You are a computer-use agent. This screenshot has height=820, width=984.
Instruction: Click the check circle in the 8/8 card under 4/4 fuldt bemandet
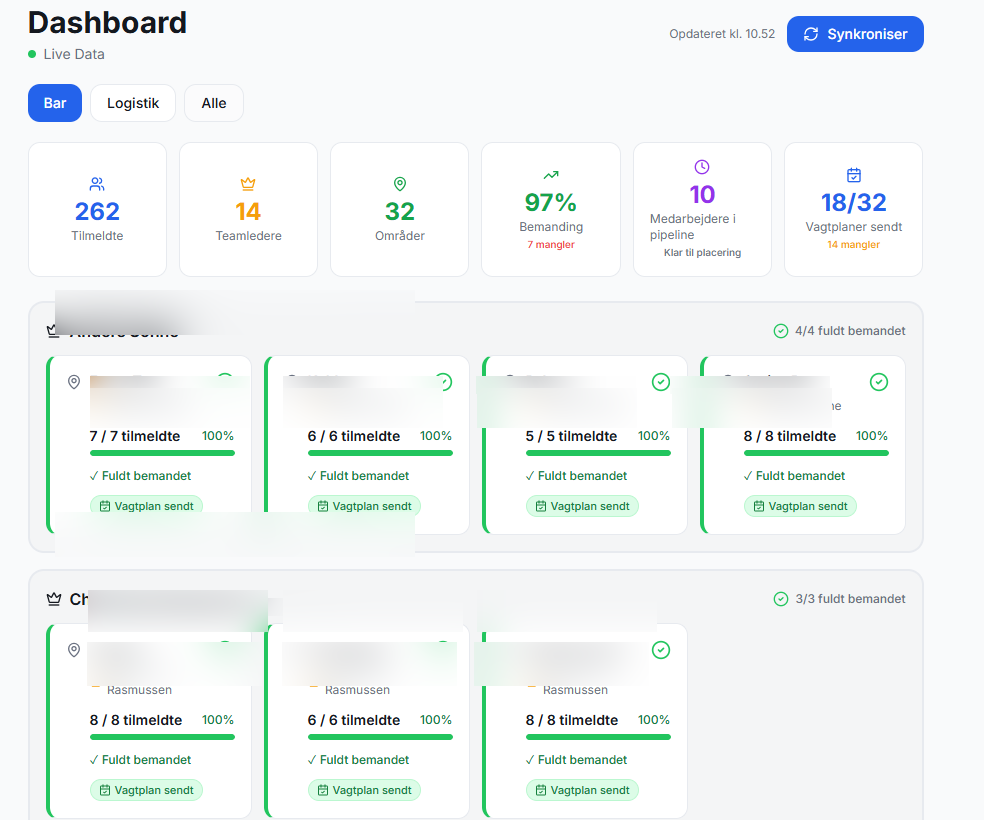tap(879, 382)
